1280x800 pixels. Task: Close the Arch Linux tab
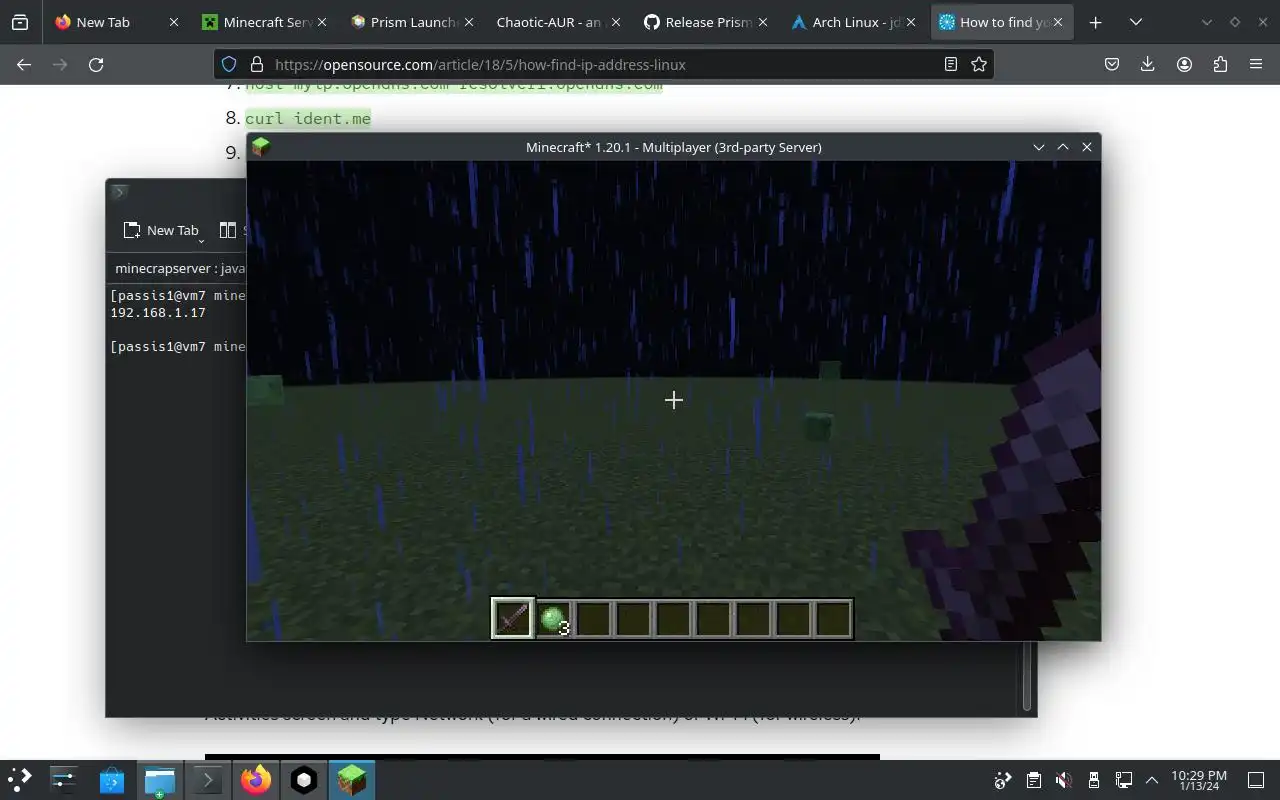click(910, 22)
